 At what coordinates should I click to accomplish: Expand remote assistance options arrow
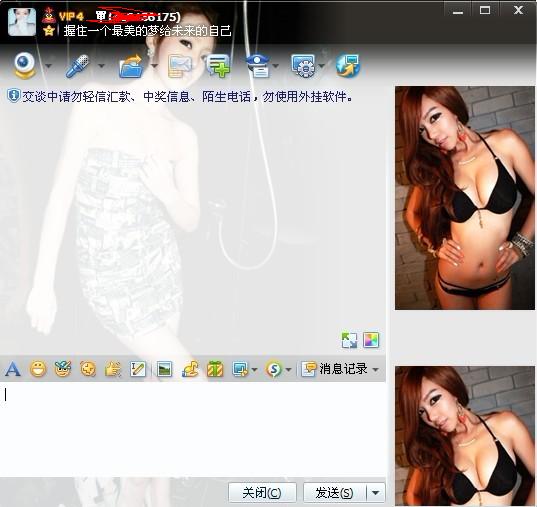pyautogui.click(x=321, y=66)
